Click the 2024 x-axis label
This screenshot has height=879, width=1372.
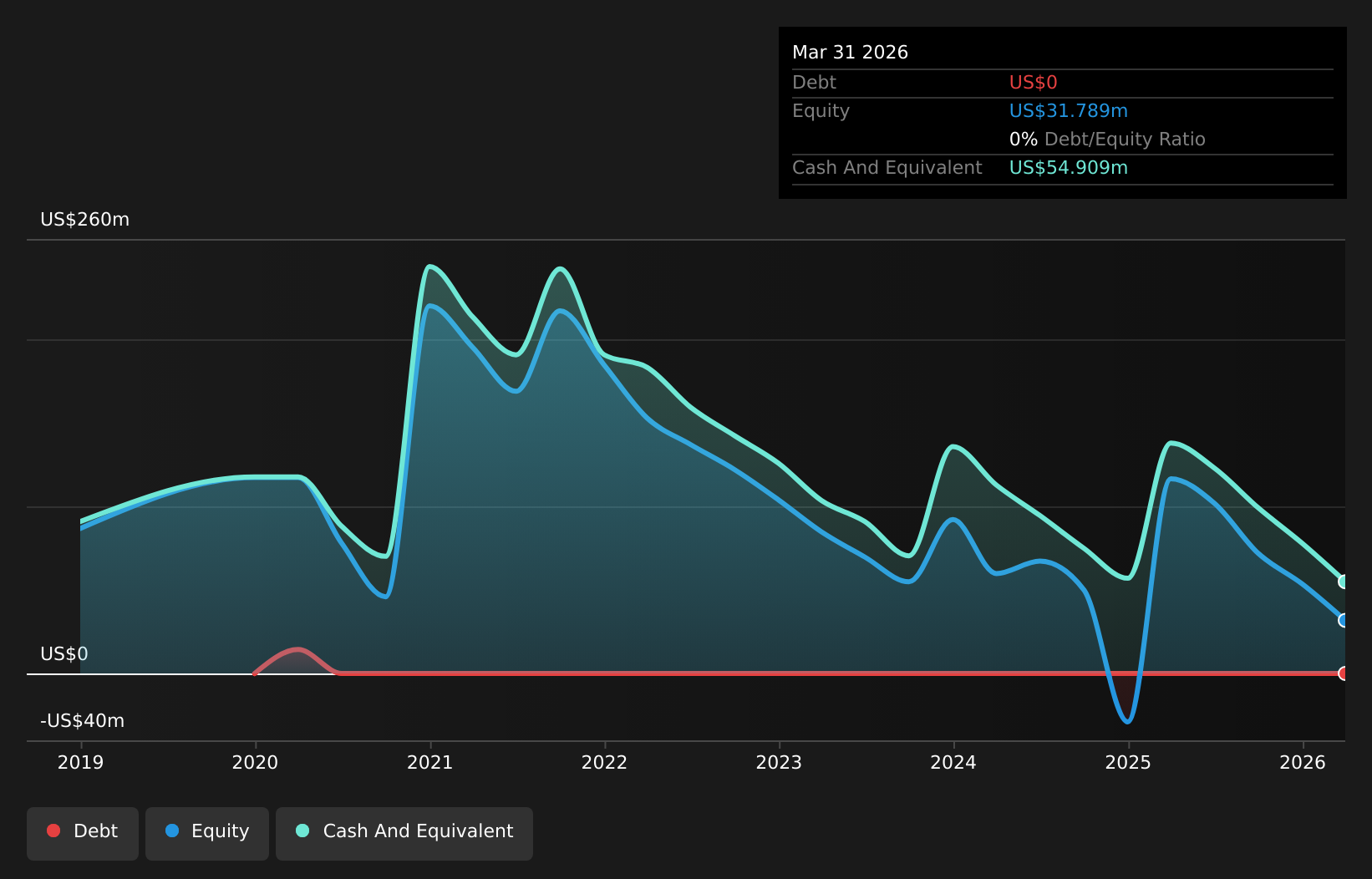pos(953,763)
